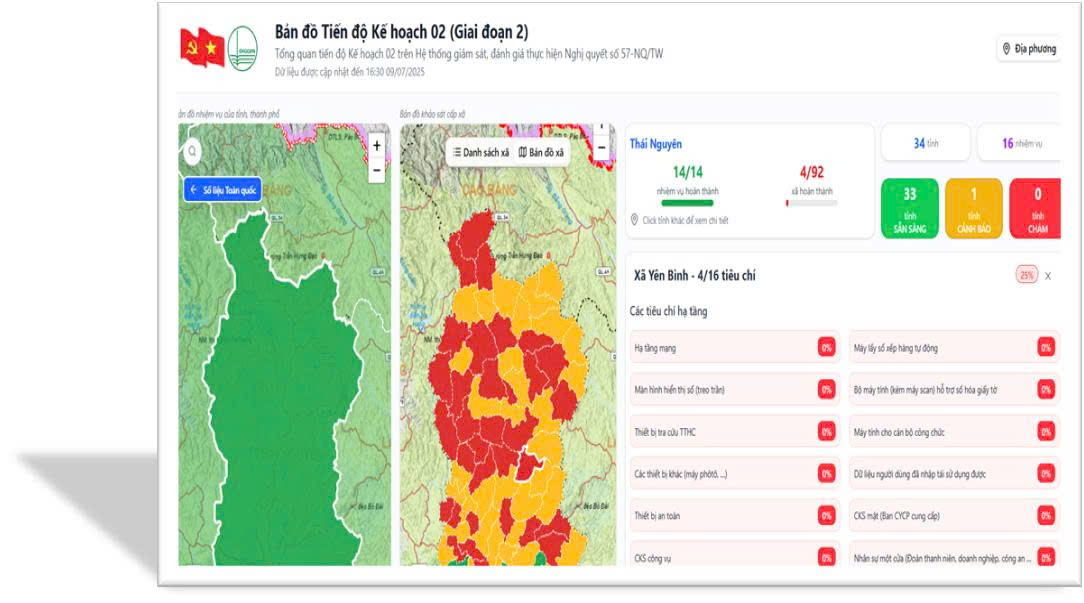
Task: Select the red '0 tỉnh Chậm' card
Action: 1036,208
